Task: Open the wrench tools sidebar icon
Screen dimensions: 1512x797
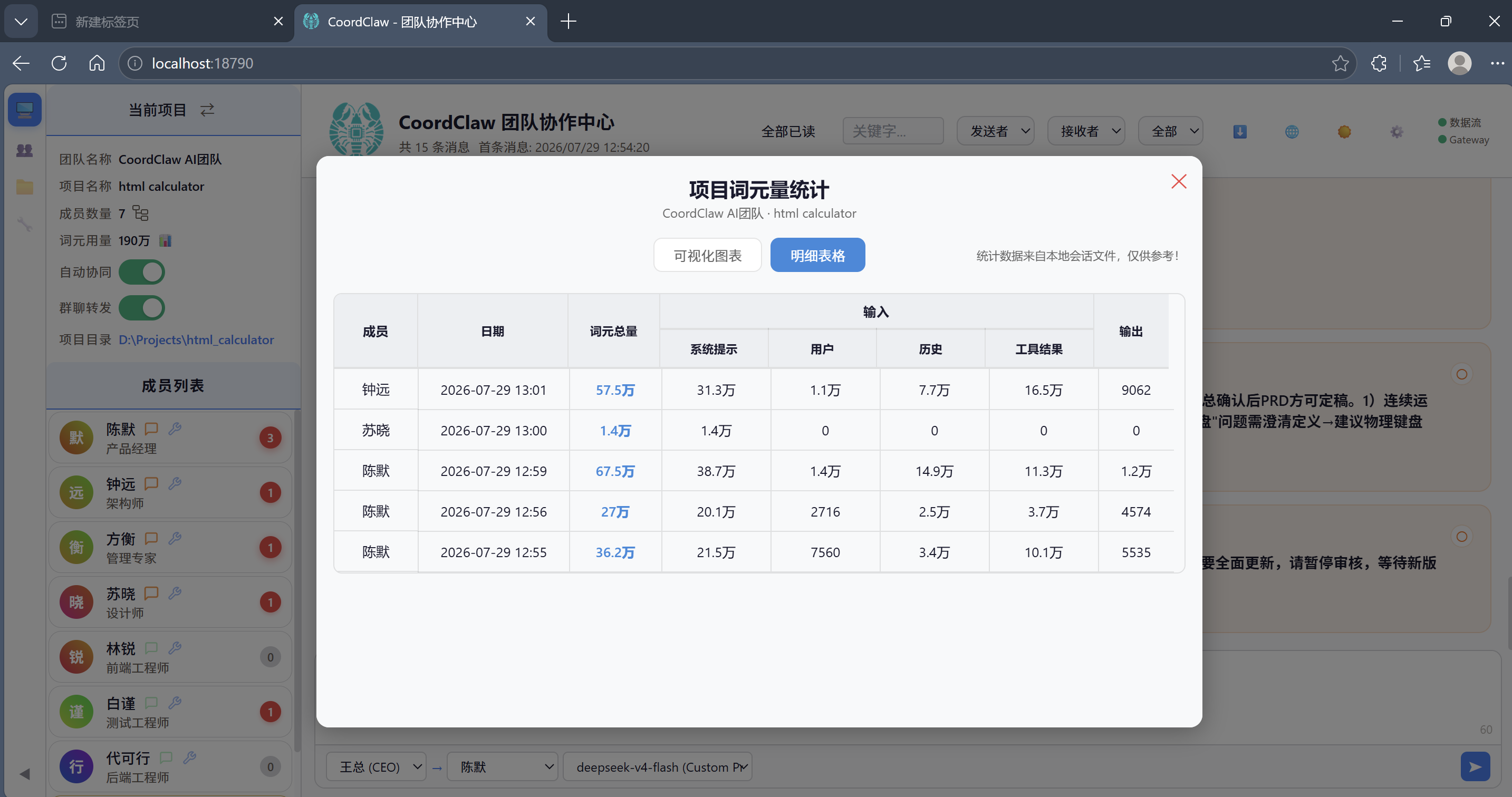Action: coord(25,224)
